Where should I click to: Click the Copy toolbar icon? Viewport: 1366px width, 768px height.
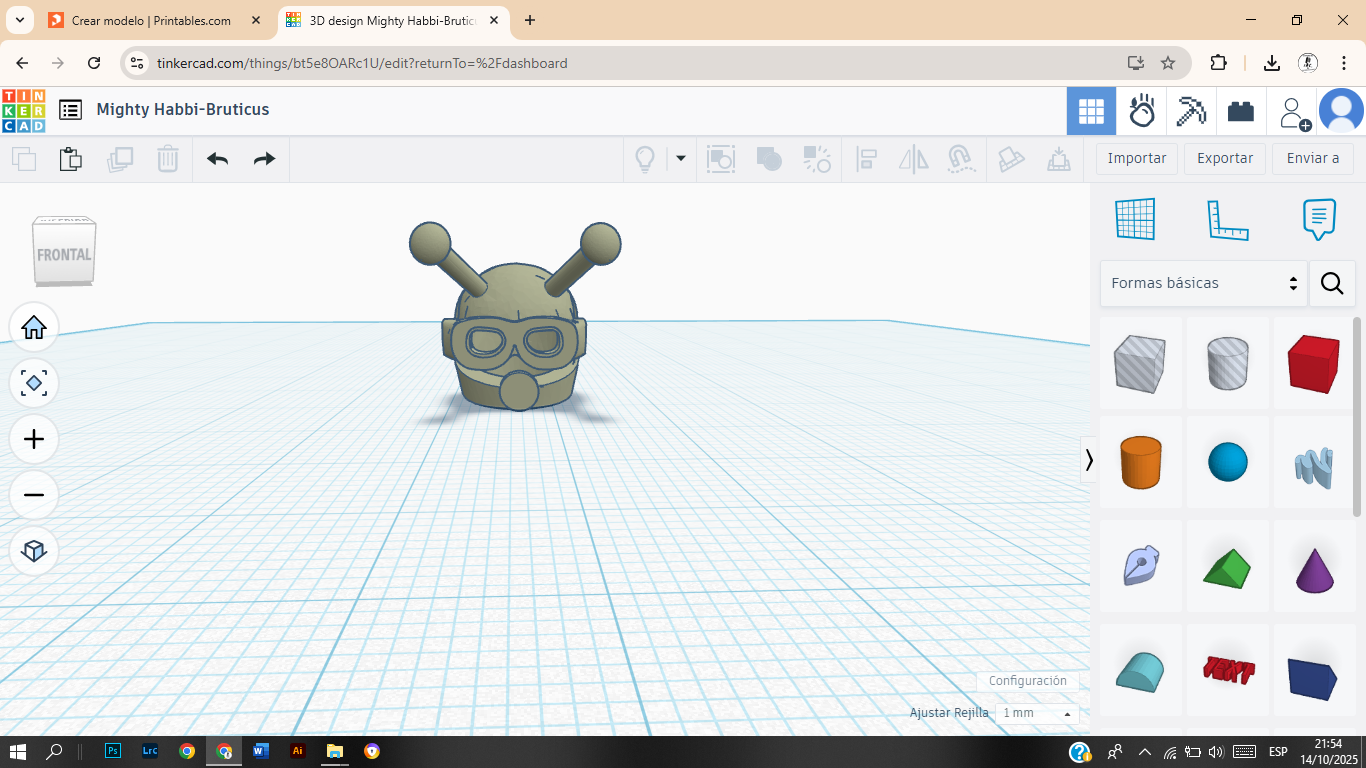[x=24, y=159]
